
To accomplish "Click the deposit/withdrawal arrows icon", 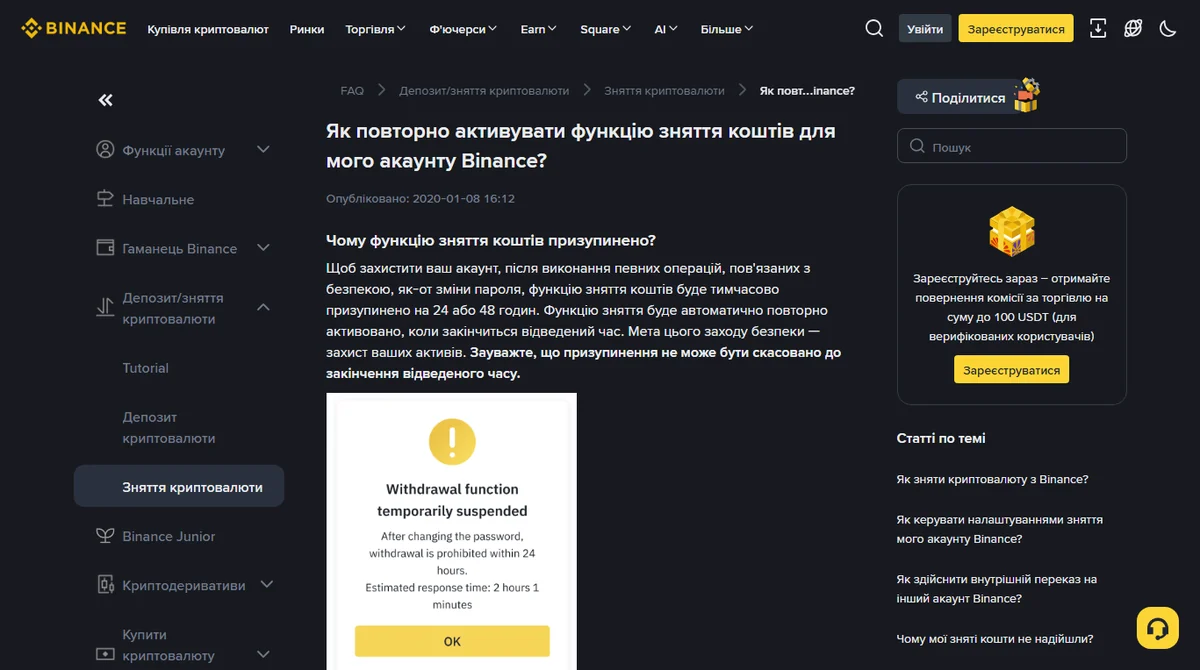I will [105, 308].
